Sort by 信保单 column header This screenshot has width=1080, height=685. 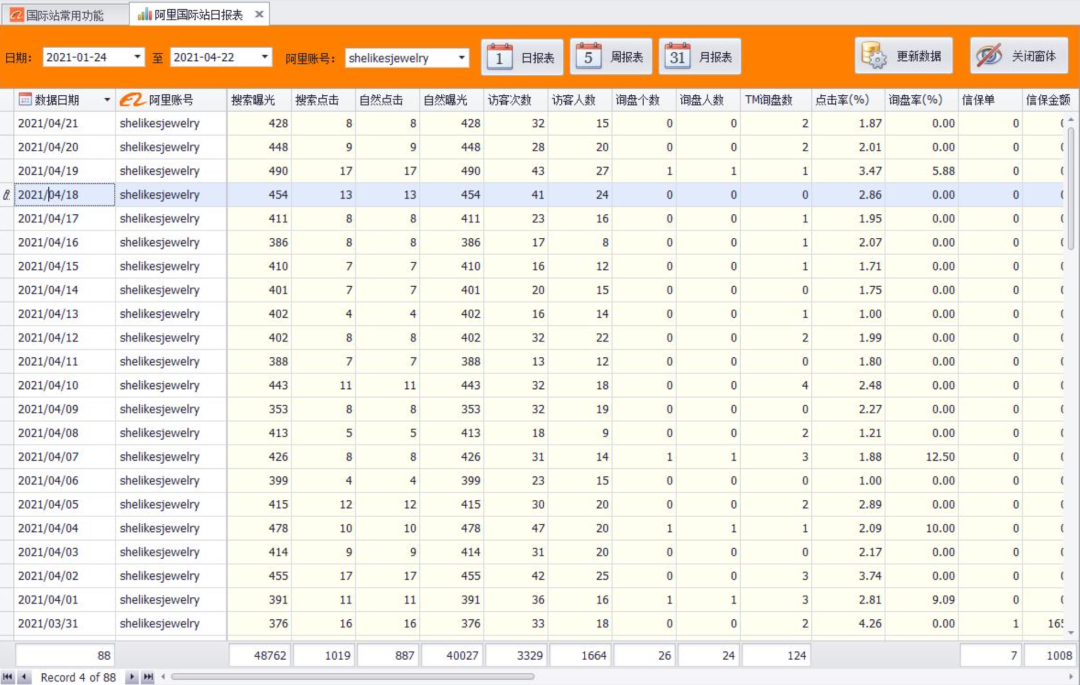[989, 100]
